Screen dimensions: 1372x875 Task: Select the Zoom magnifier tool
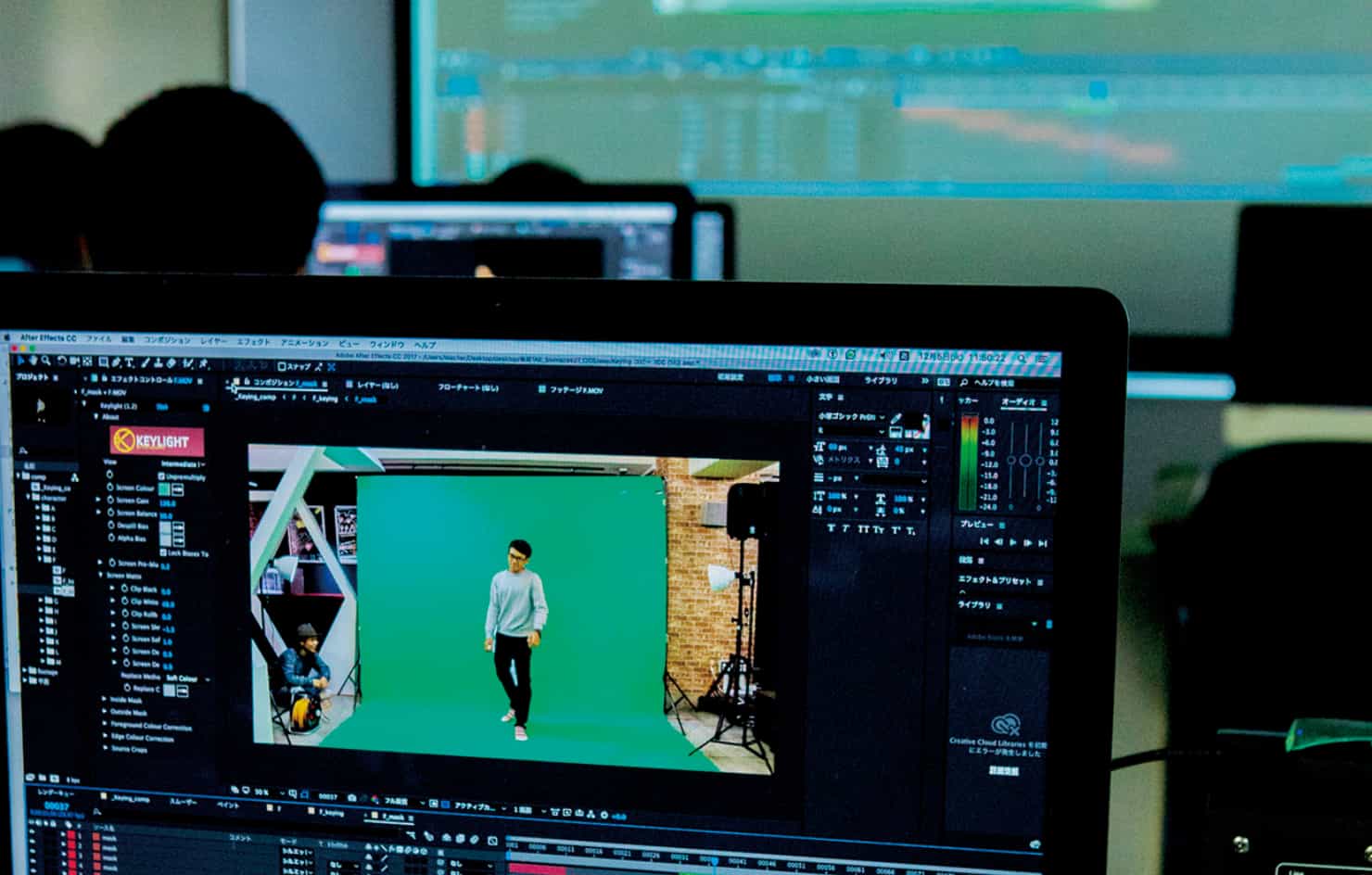[45, 361]
